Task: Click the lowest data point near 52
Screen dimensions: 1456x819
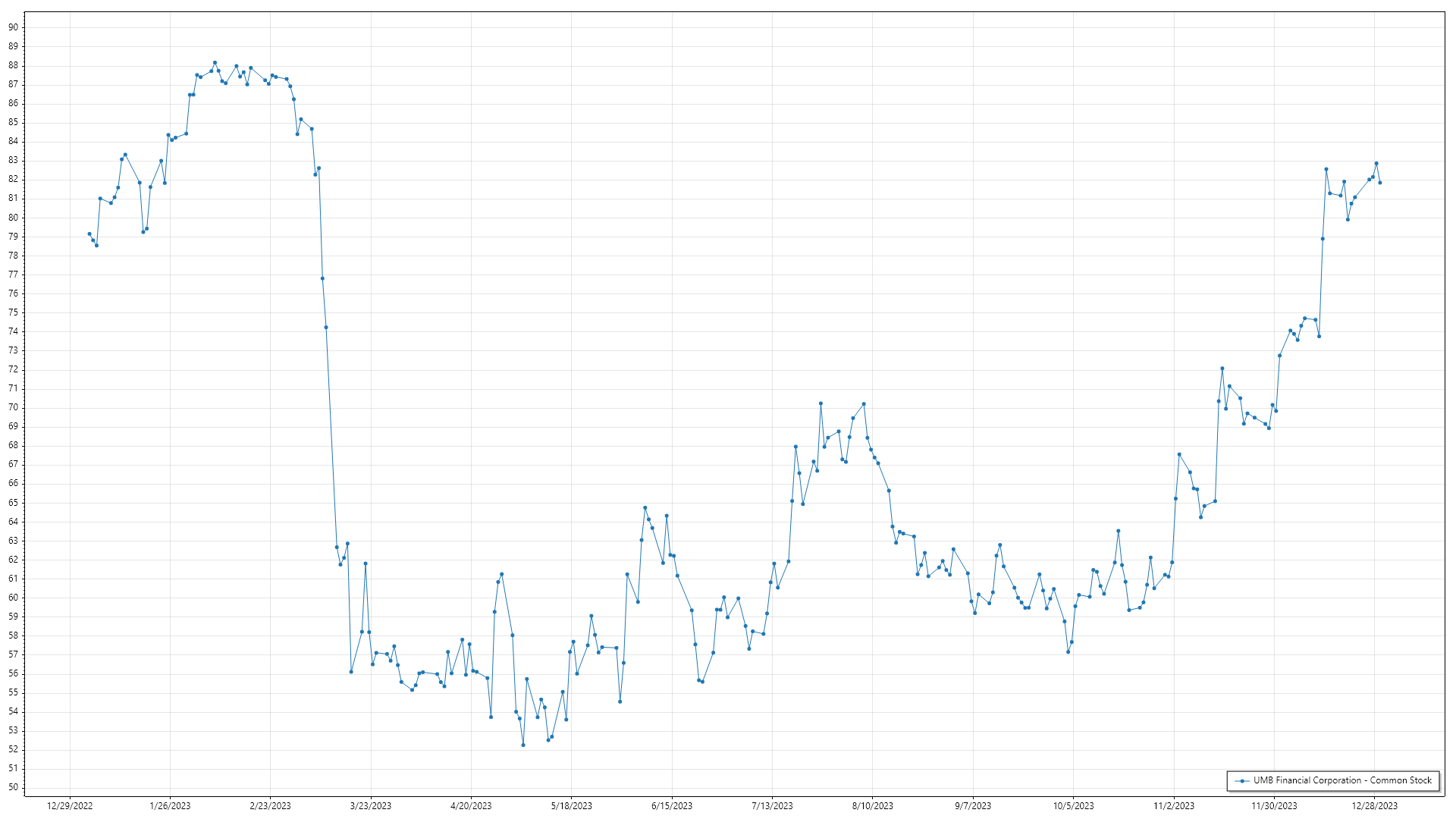Action: click(523, 745)
